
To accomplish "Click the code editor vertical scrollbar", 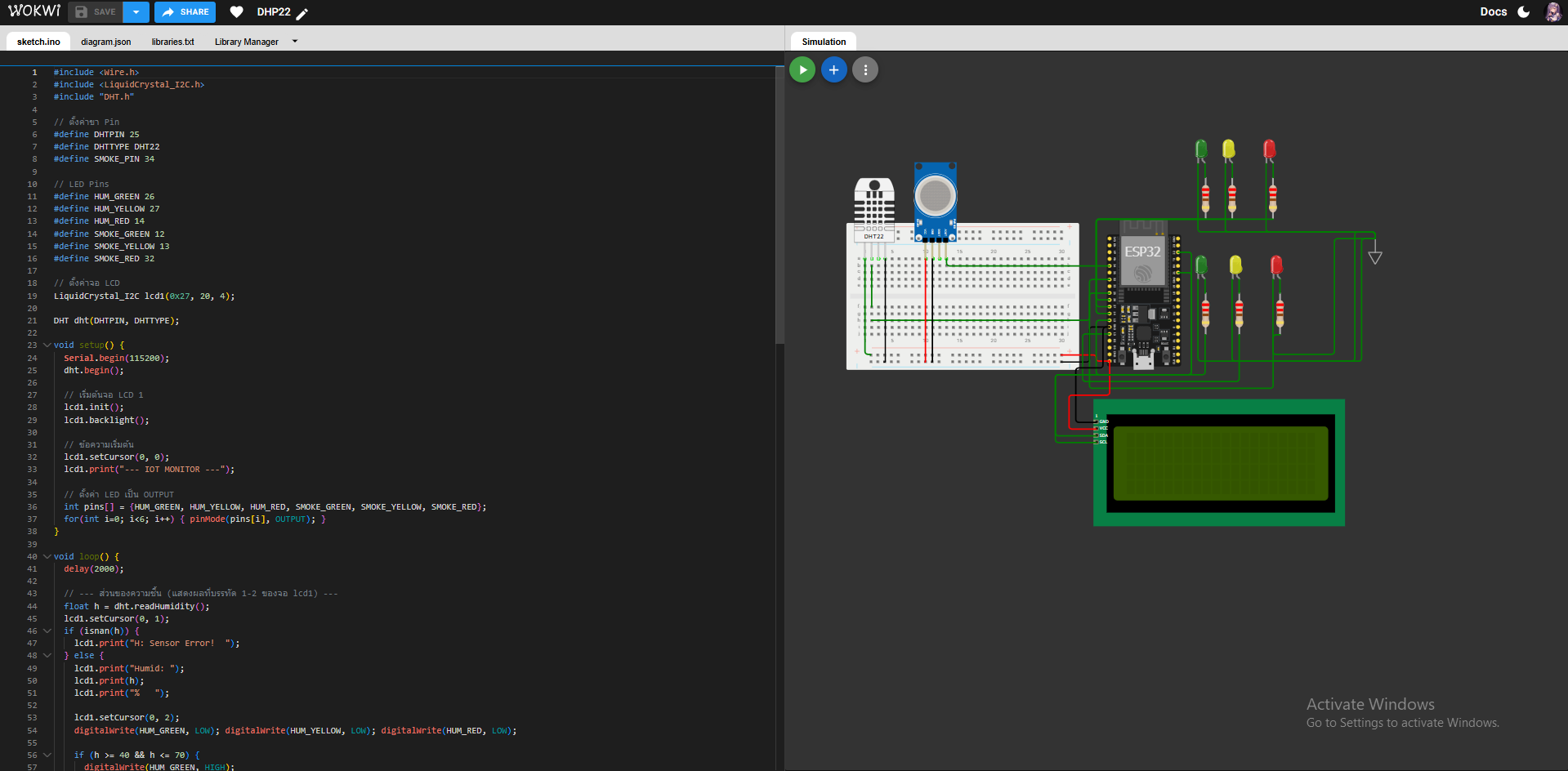I will (x=780, y=204).
